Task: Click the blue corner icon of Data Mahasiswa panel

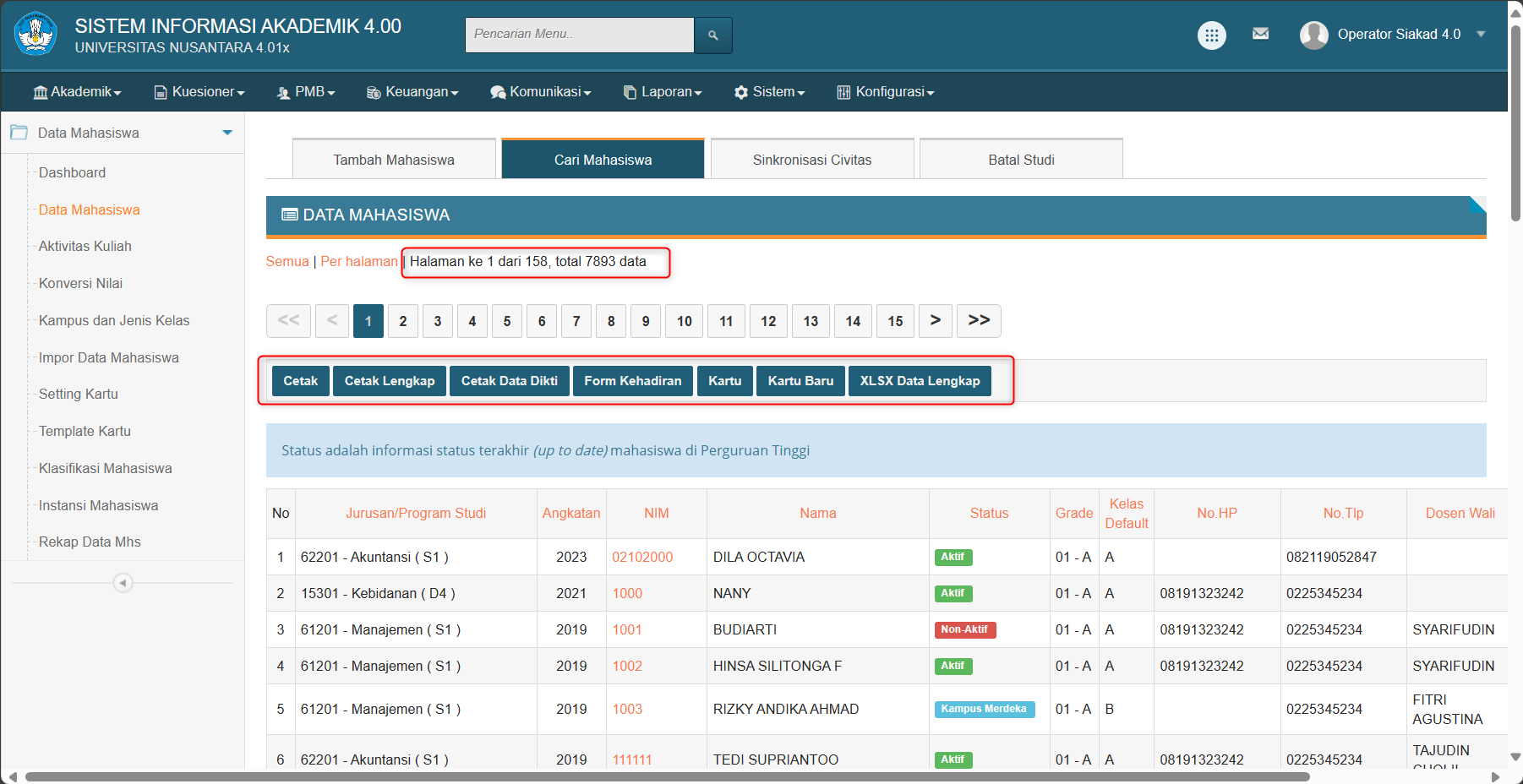Action: coord(1477,205)
